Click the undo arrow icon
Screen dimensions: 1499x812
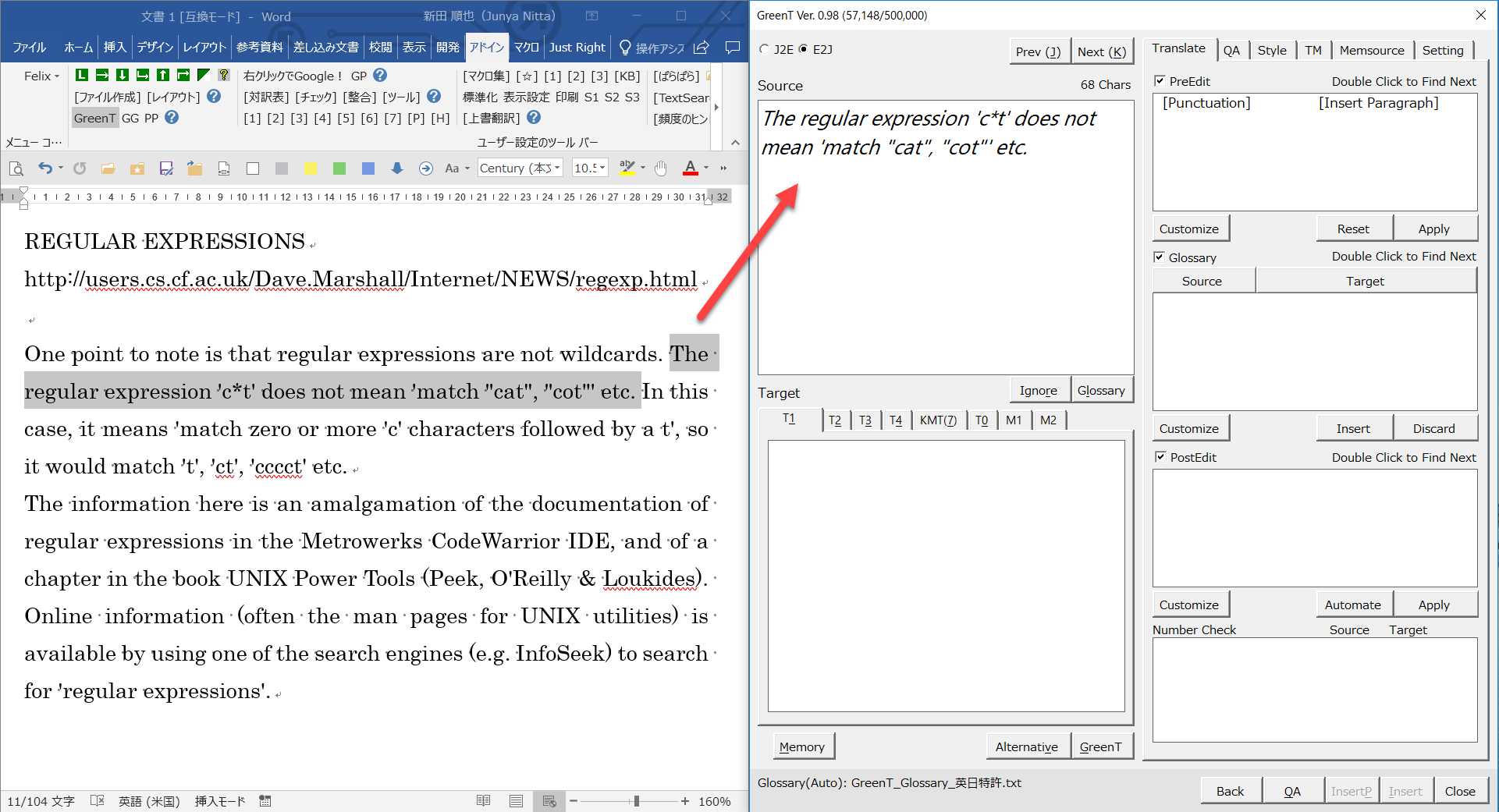pyautogui.click(x=46, y=168)
